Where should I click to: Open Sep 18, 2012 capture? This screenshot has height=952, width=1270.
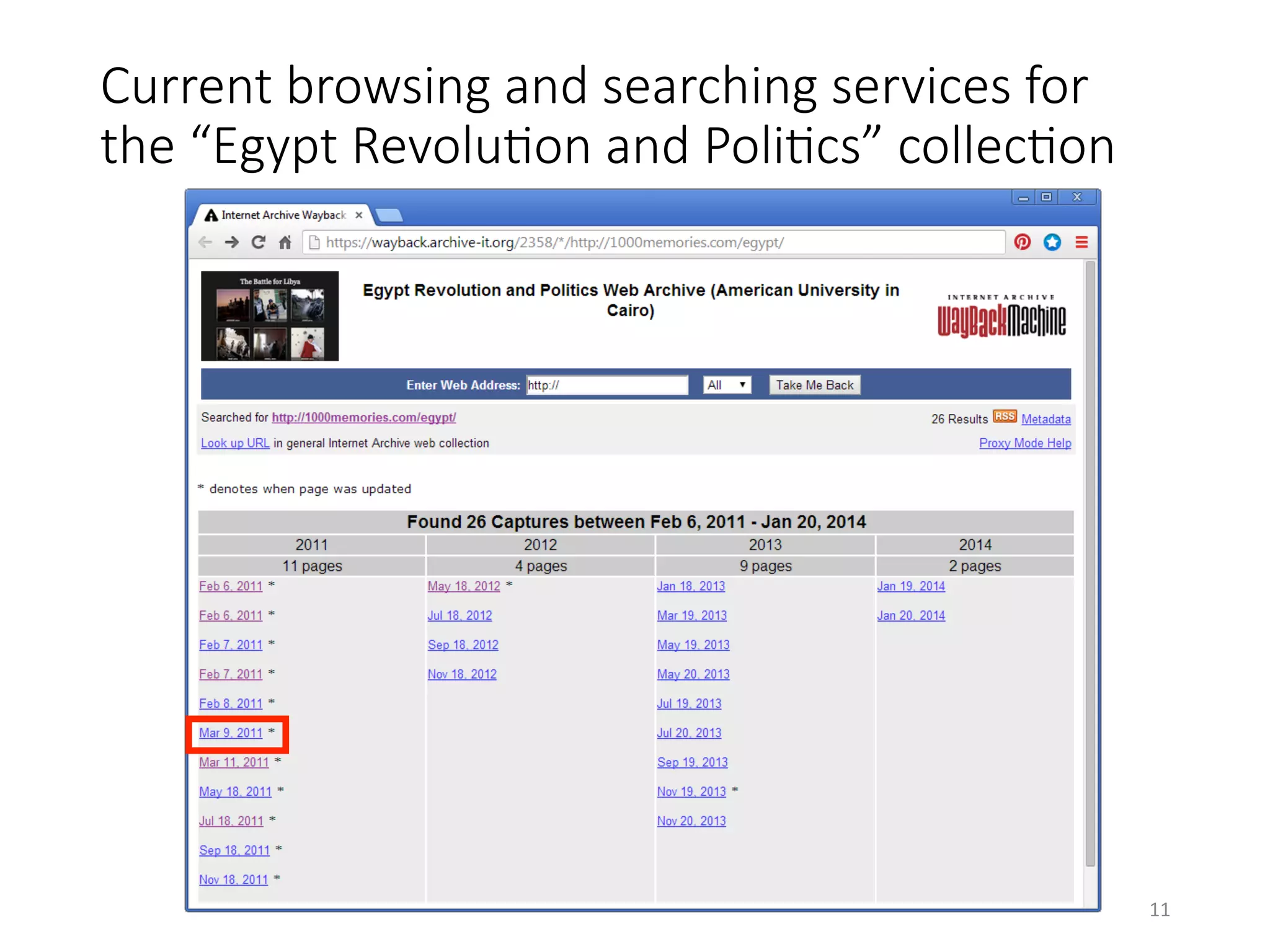[463, 645]
